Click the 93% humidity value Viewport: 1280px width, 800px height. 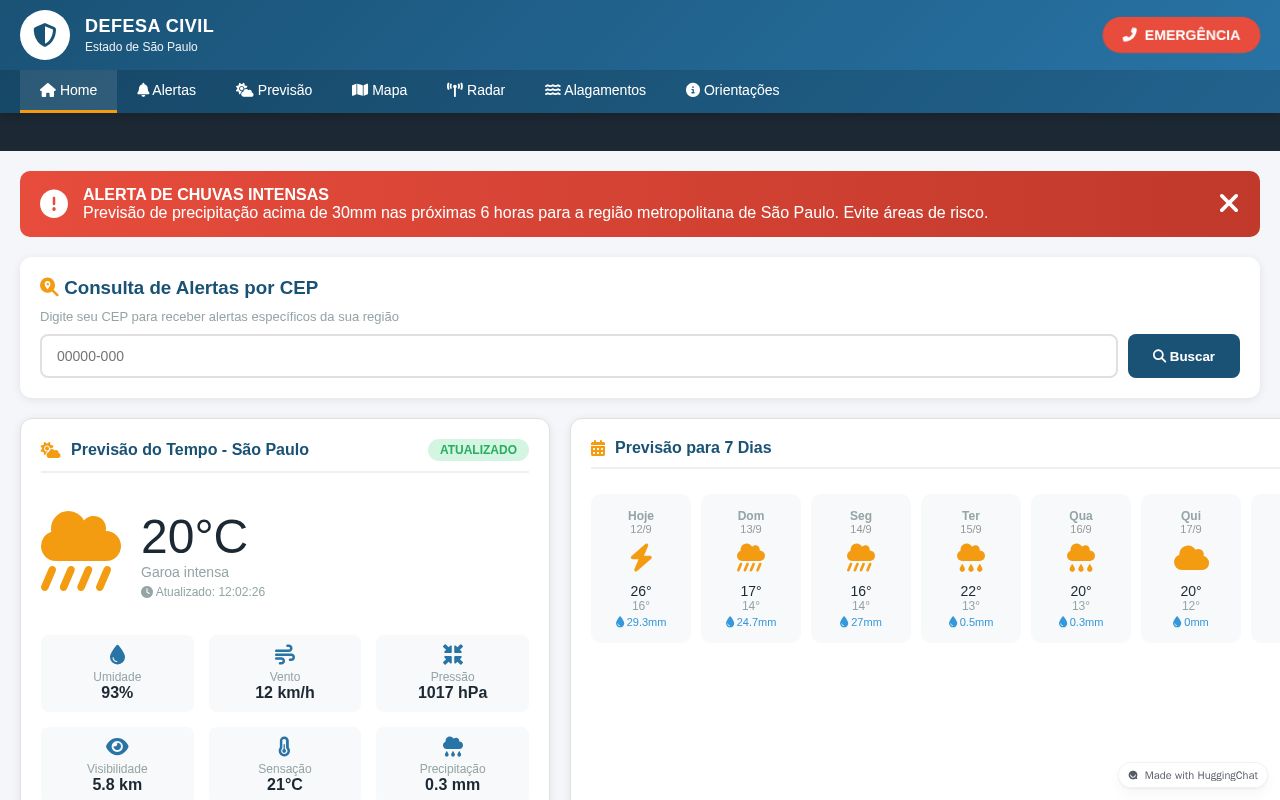tap(117, 693)
